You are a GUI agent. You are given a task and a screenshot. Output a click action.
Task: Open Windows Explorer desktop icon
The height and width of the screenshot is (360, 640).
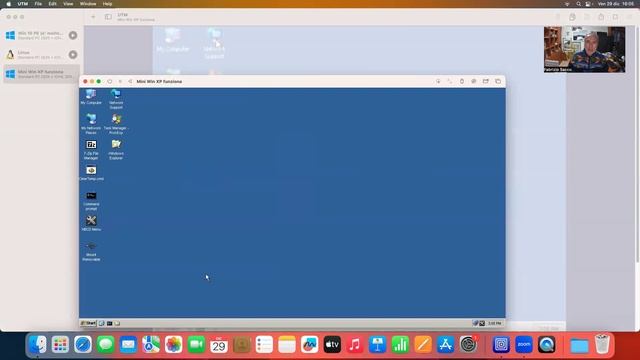click(116, 150)
